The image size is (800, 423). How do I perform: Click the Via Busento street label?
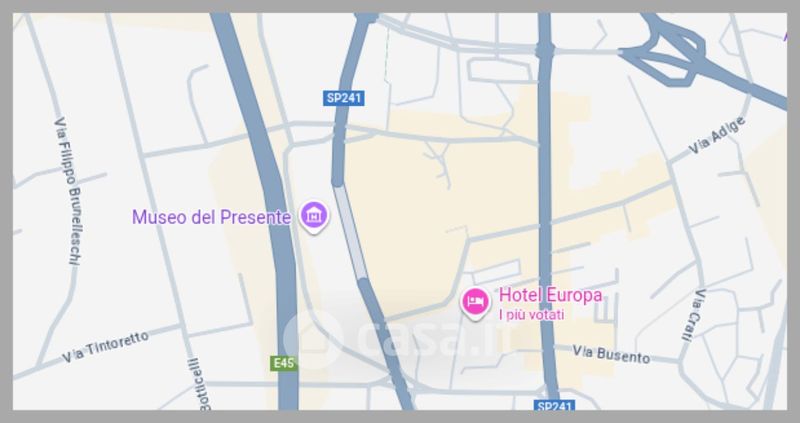tap(611, 354)
